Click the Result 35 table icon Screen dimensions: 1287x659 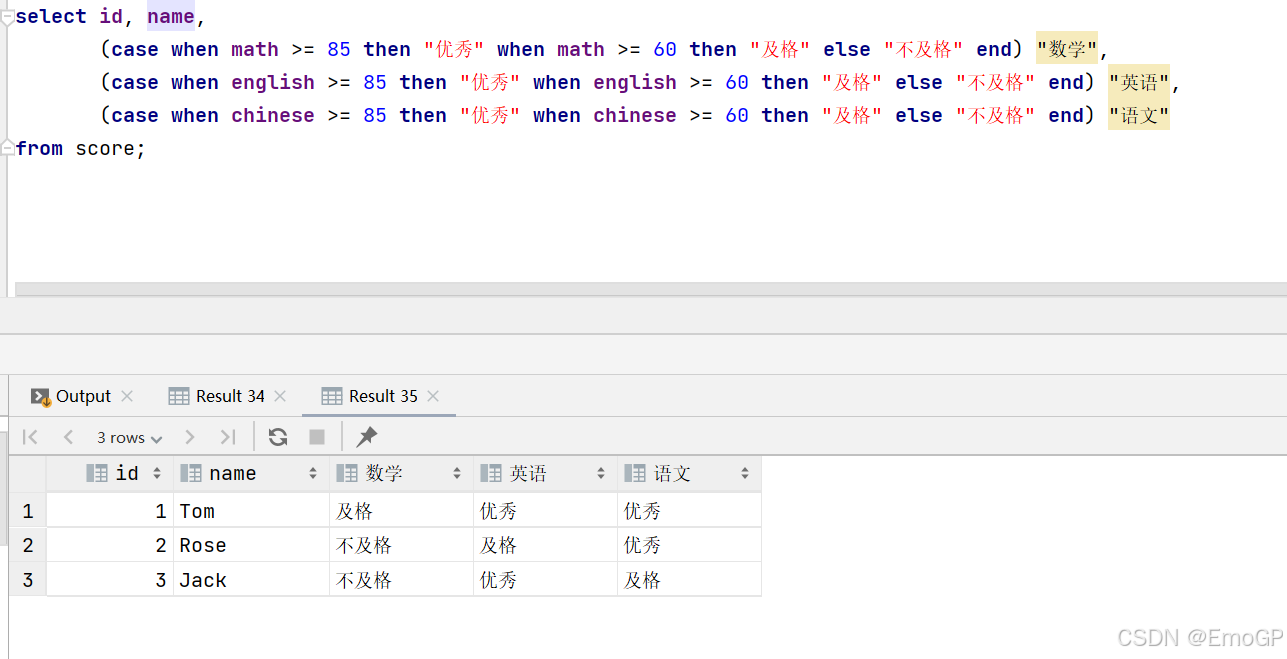click(332, 396)
